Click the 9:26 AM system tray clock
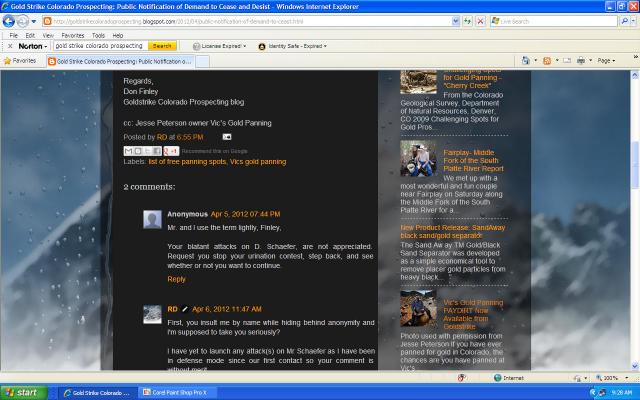The image size is (640, 400). tap(622, 393)
